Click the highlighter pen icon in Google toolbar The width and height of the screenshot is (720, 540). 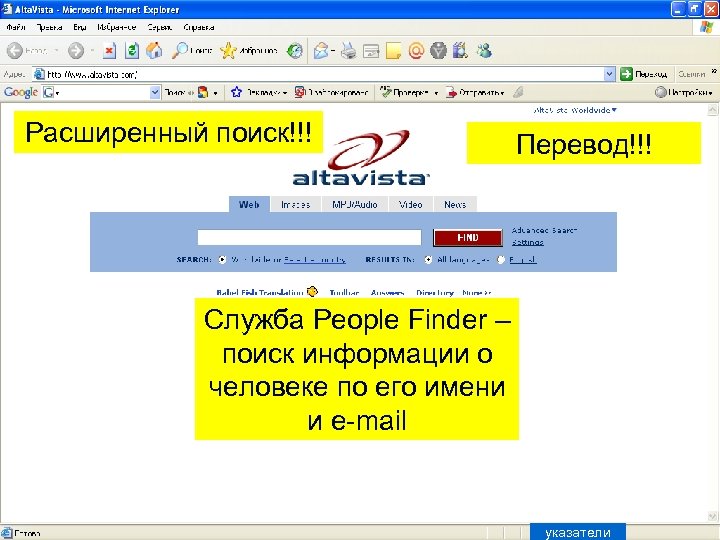[518, 92]
